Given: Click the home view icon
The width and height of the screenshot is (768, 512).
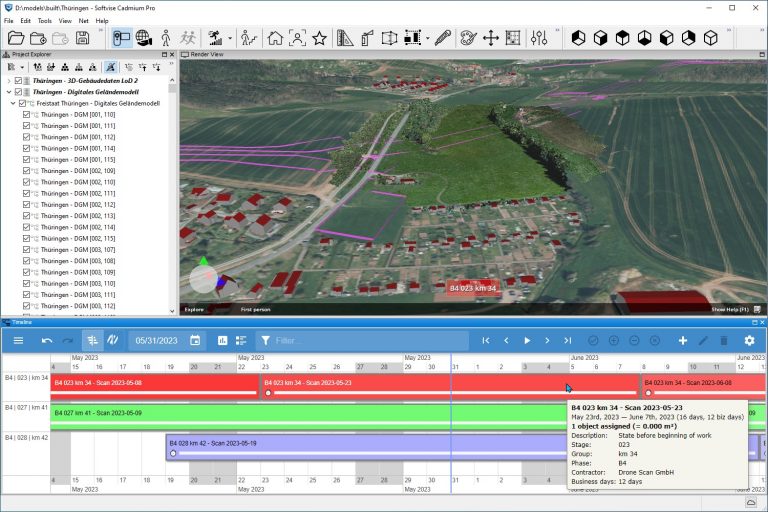Looking at the screenshot, I should tap(275, 38).
